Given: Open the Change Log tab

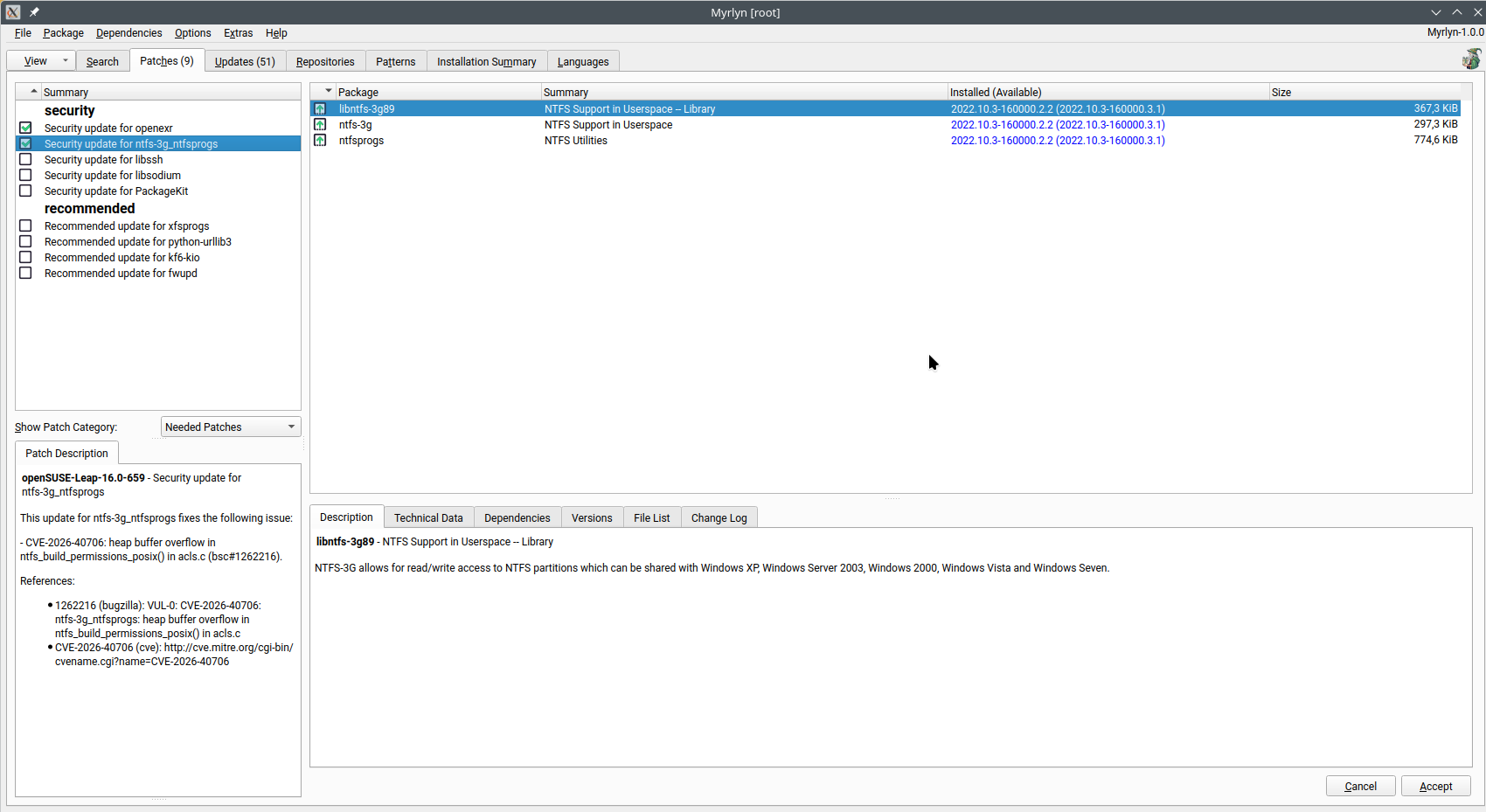Looking at the screenshot, I should click(x=719, y=518).
